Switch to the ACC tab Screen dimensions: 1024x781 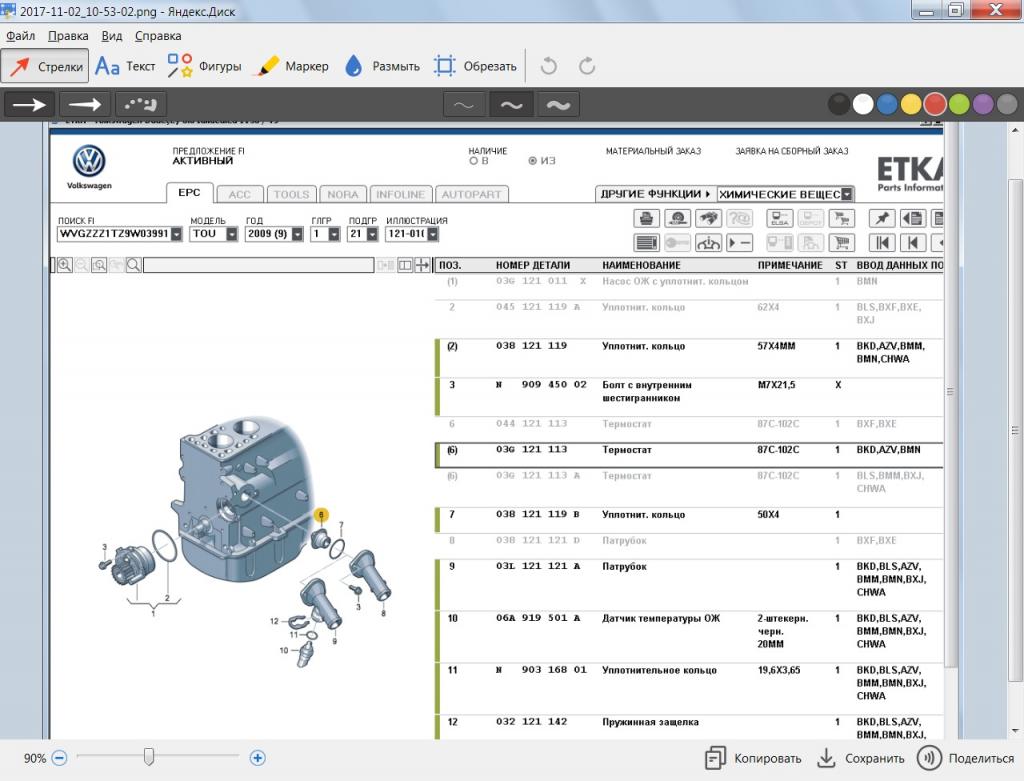click(240, 195)
